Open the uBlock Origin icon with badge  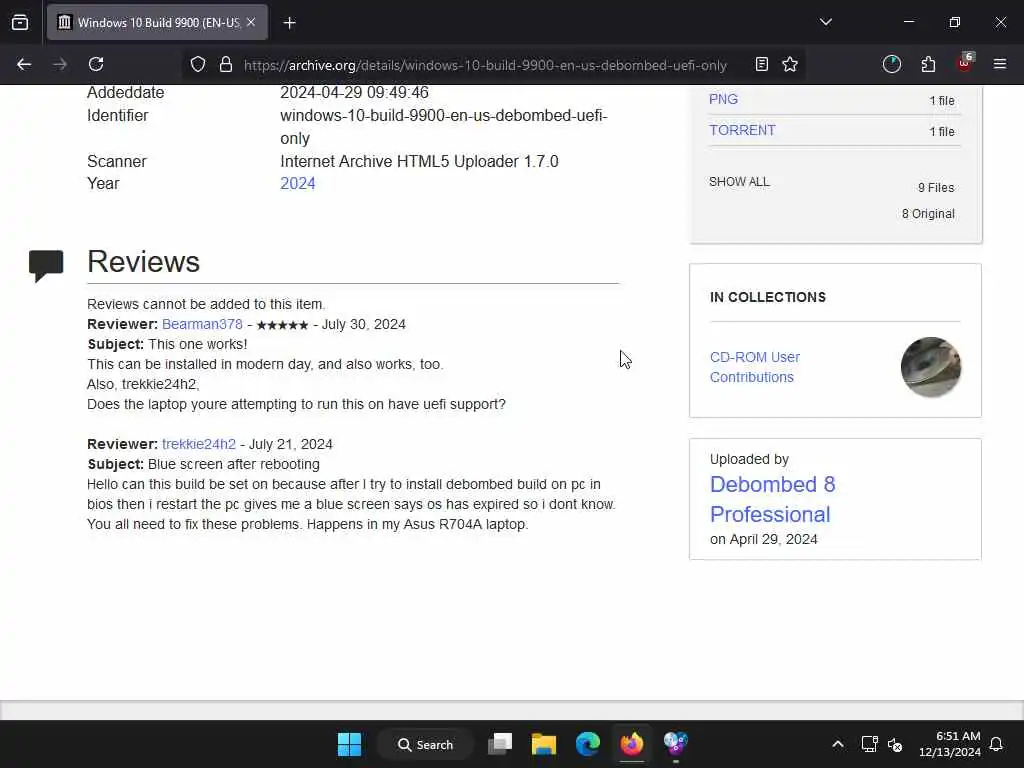(965, 63)
